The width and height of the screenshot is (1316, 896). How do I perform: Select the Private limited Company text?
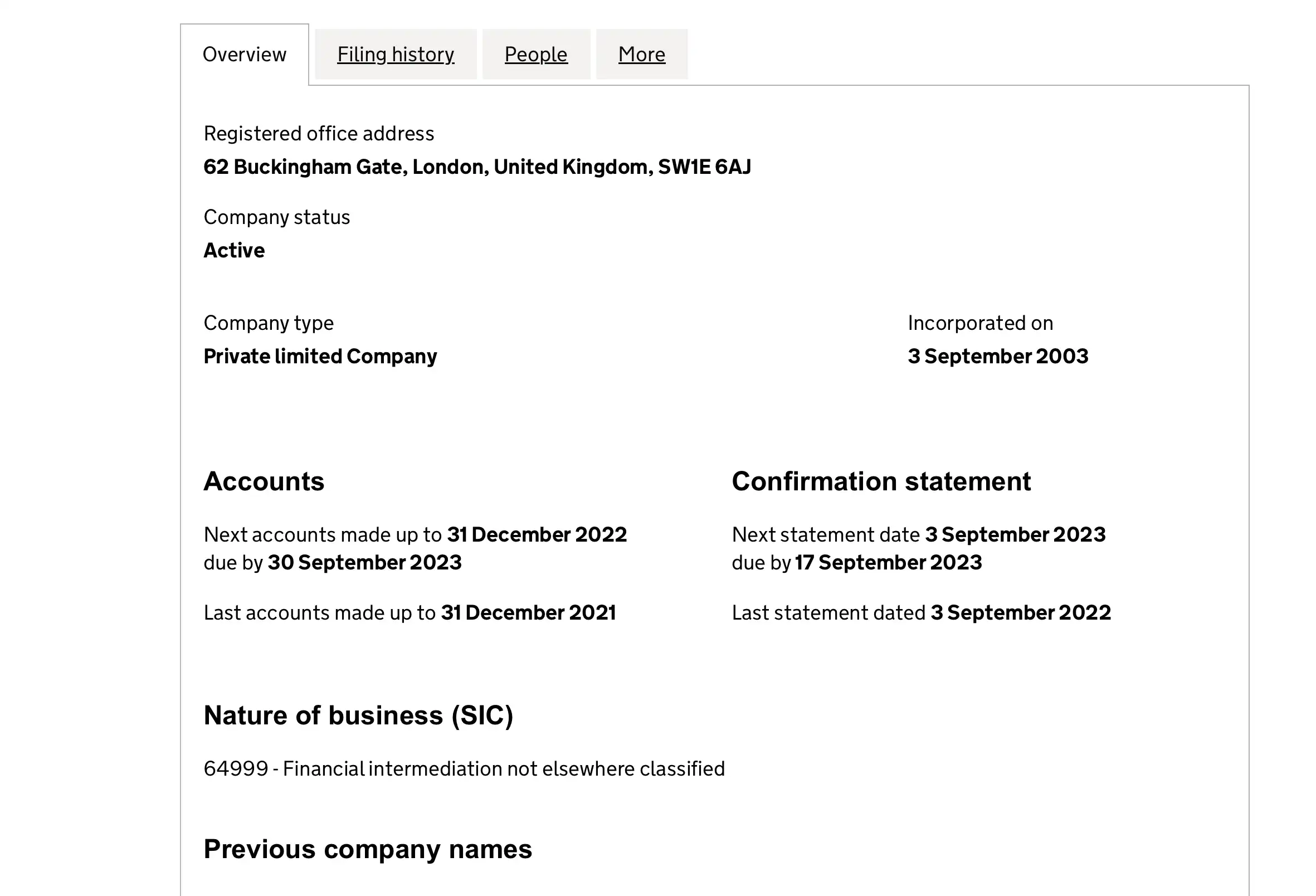tap(320, 357)
